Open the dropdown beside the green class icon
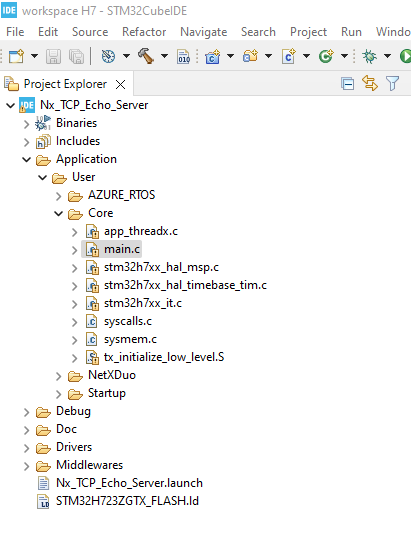Image resolution: width=411 pixels, height=560 pixels. click(344, 56)
